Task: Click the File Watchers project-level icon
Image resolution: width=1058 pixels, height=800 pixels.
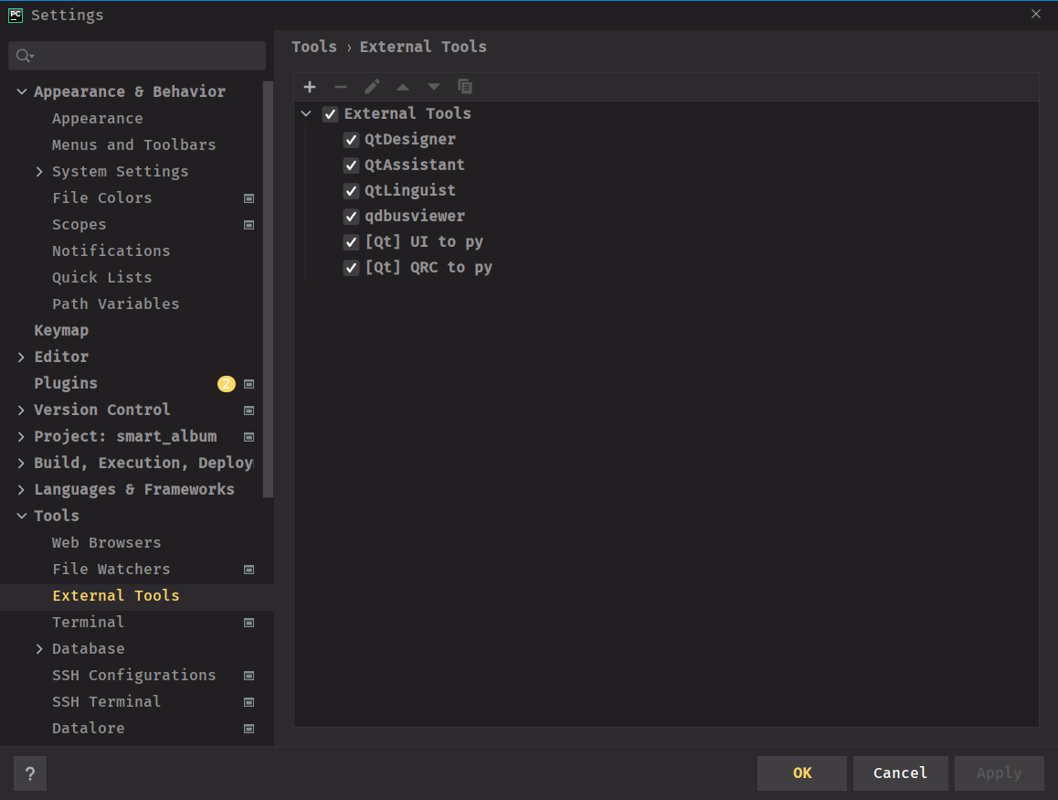Action: coord(249,569)
